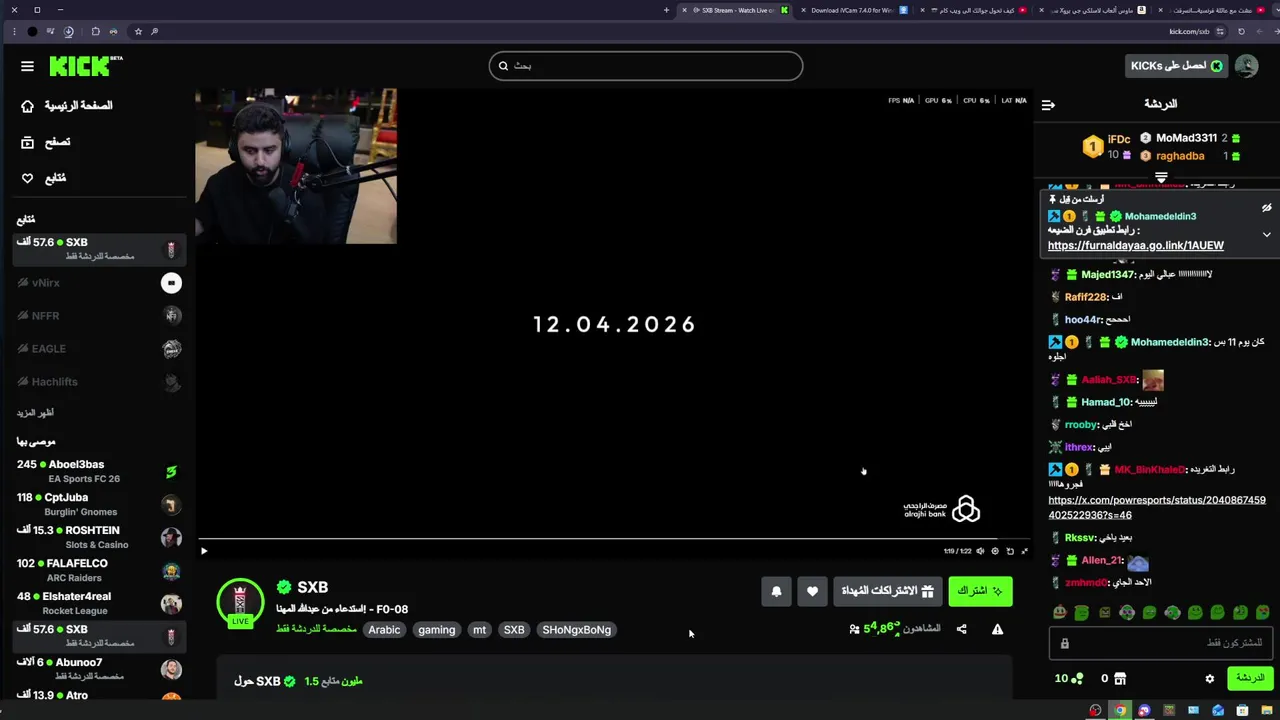Click the player rewind clip icon
Image resolution: width=1280 pixels, height=720 pixels.
1010,551
